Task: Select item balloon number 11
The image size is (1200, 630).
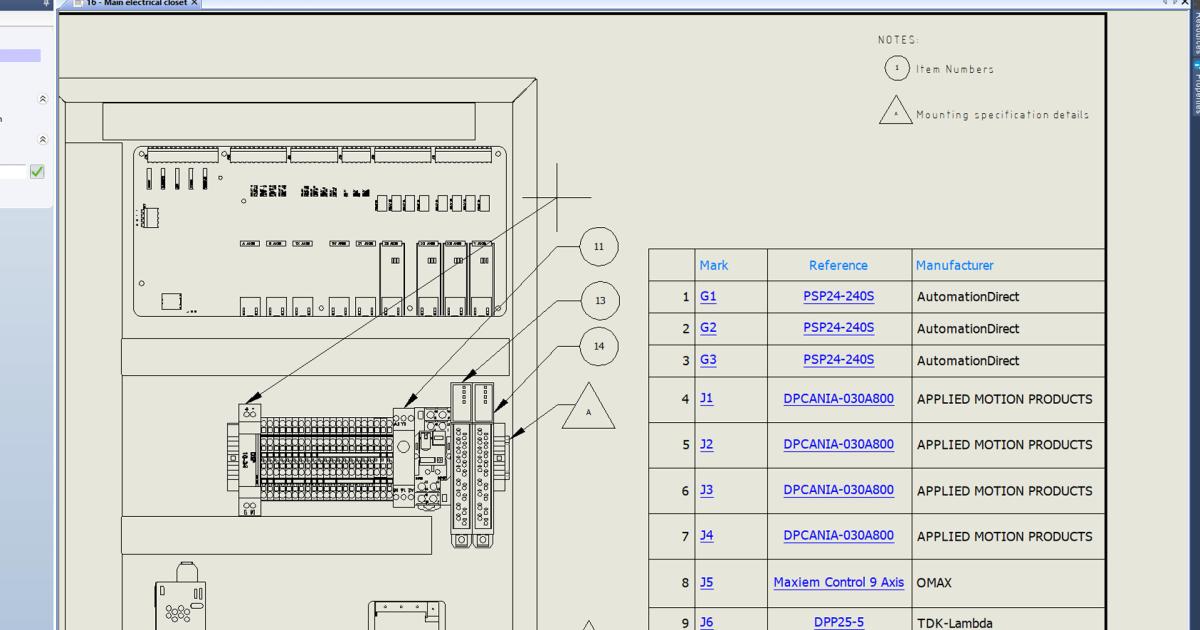Action: coord(599,246)
